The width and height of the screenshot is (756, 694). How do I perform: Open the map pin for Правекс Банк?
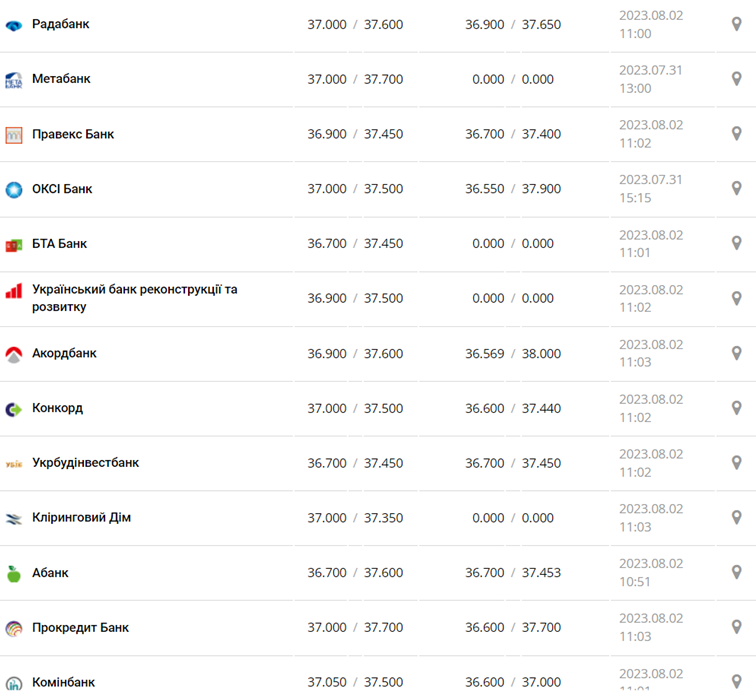pyautogui.click(x=736, y=134)
